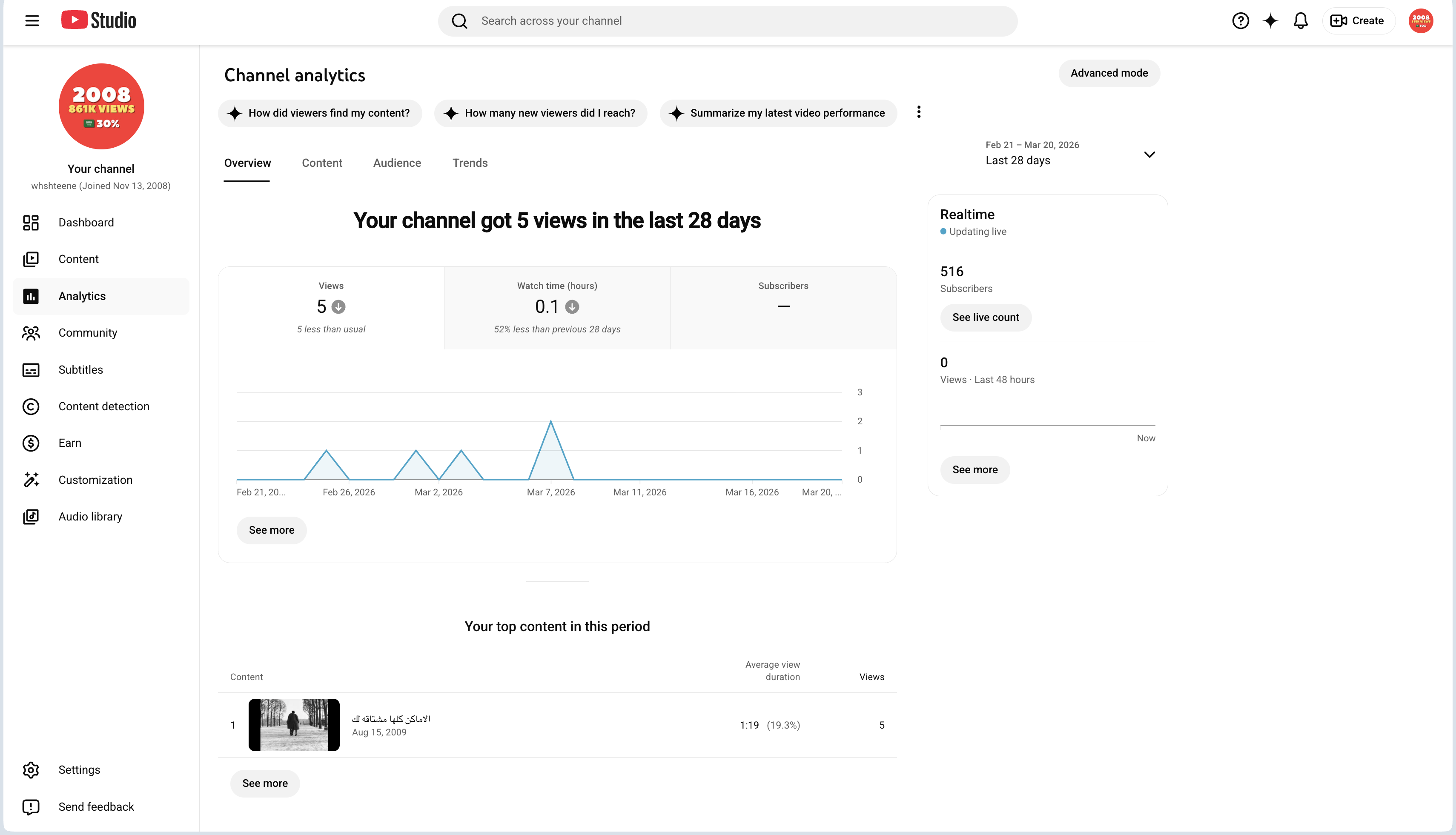The image size is (1456, 835).
Task: Go to Dashboard in the sidebar
Action: click(101, 223)
